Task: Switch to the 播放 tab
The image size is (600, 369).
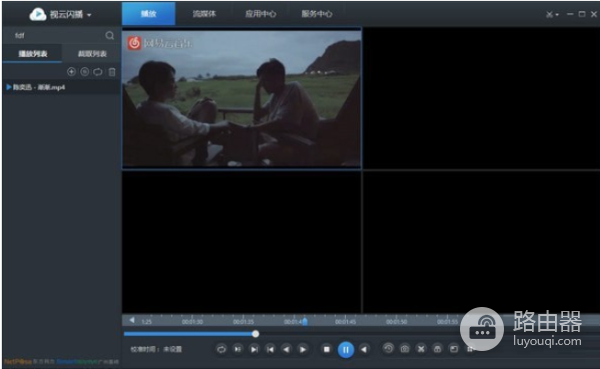Action: (149, 14)
